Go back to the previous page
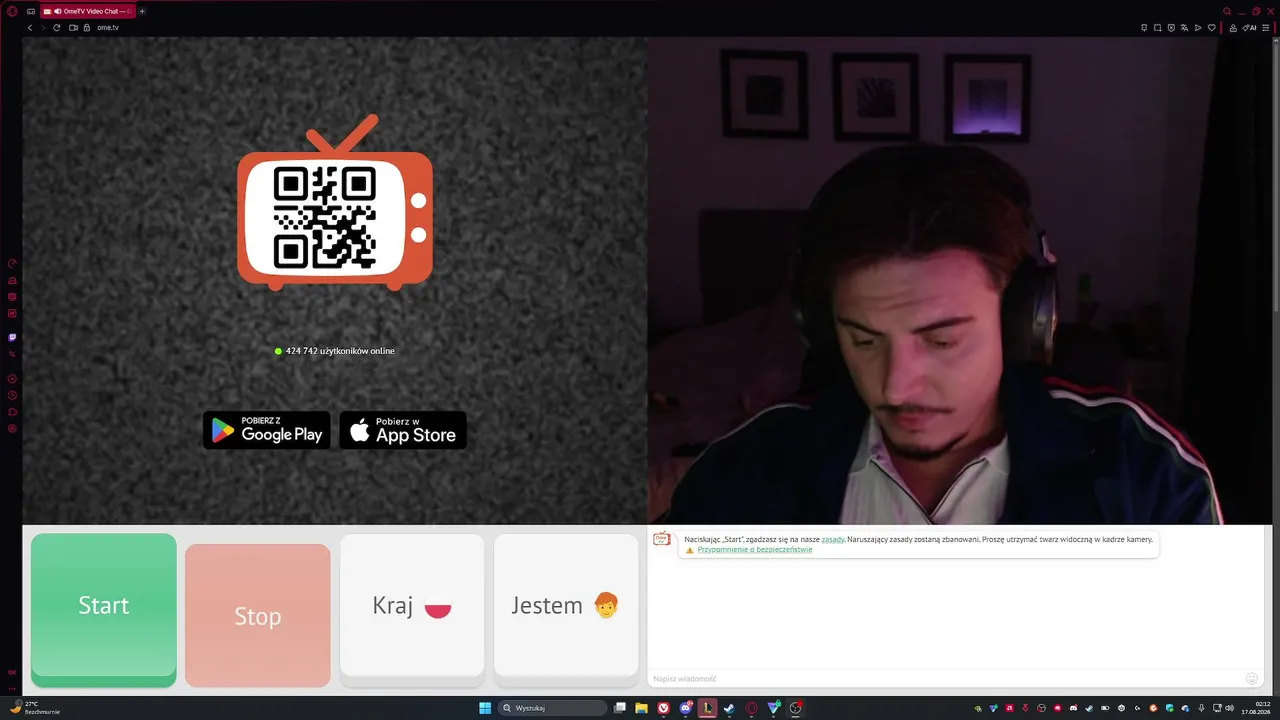1280x720 pixels. point(30,28)
